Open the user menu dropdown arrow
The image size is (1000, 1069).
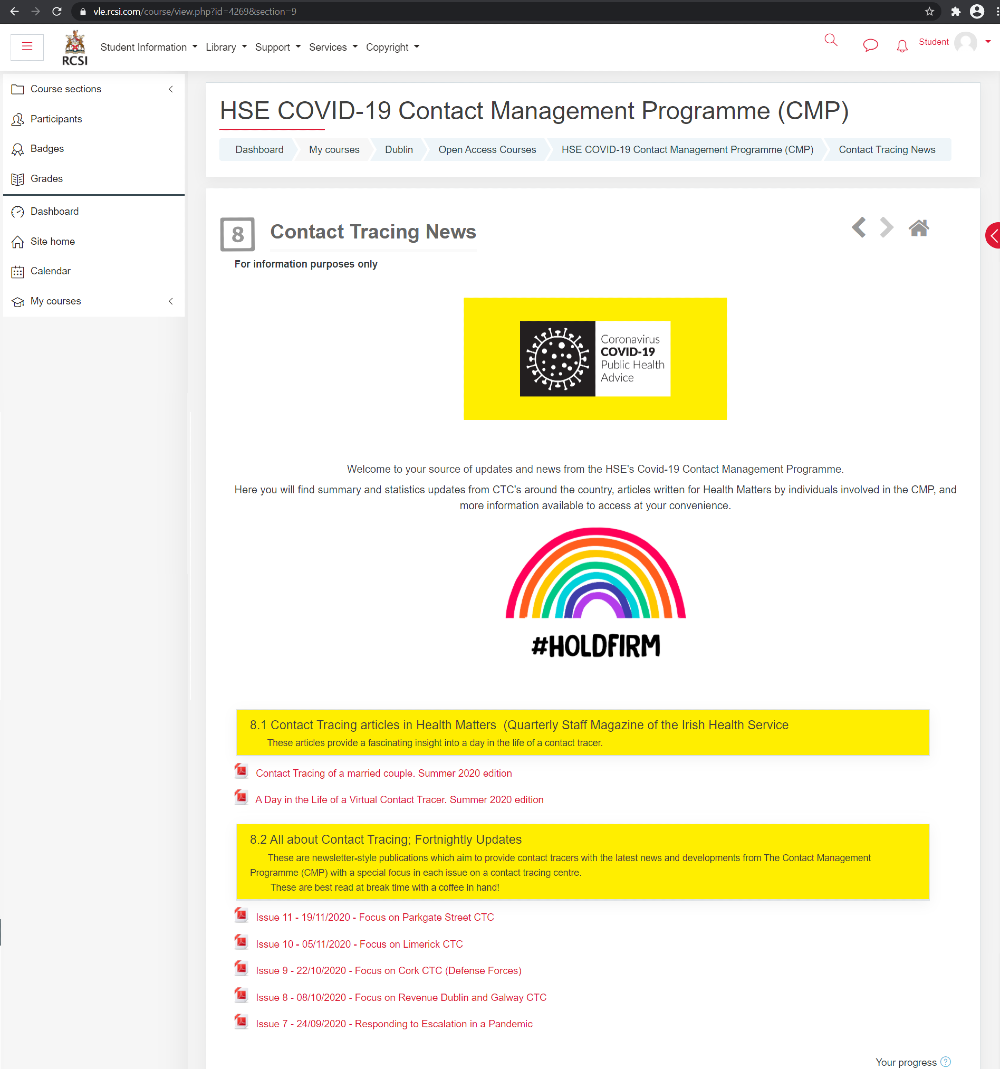pos(988,42)
